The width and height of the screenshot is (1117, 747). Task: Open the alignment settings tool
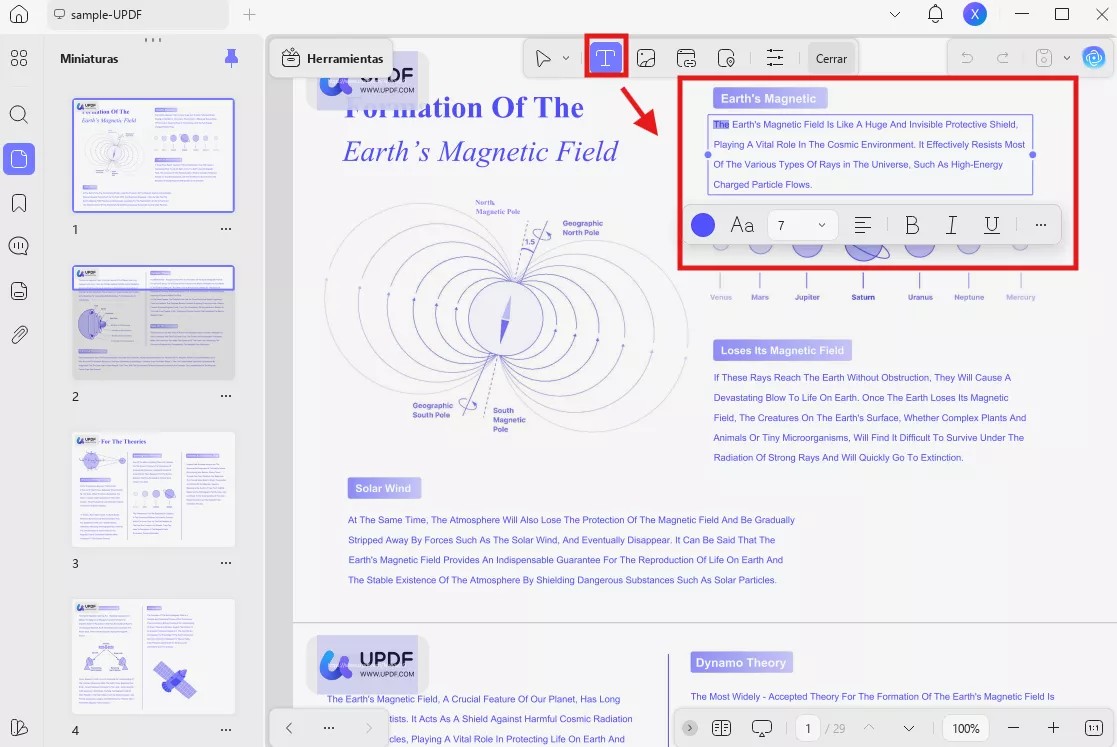(774, 58)
